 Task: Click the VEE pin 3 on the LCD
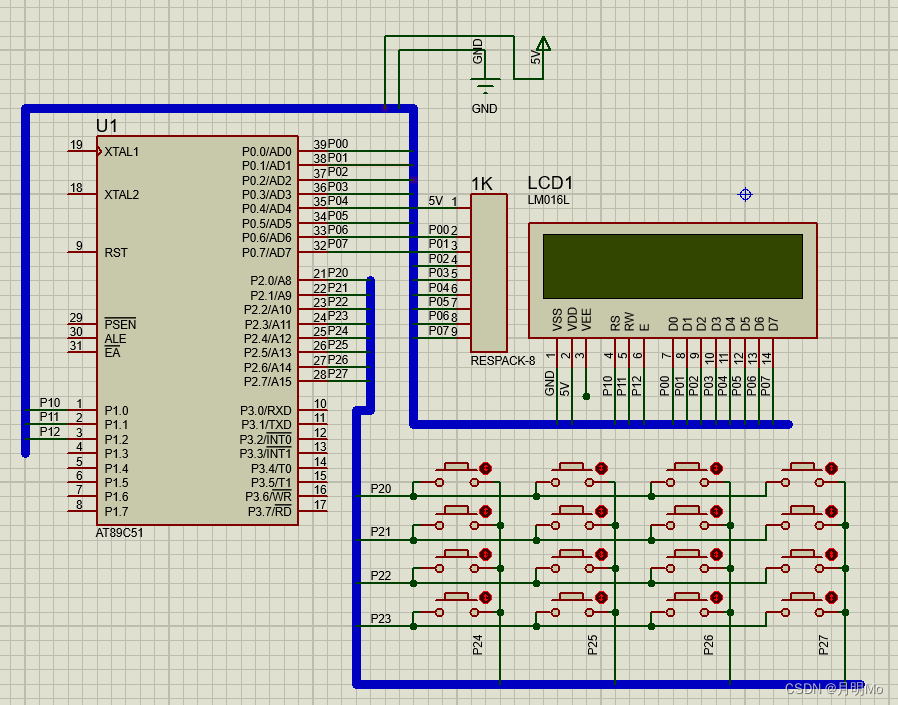coord(585,351)
